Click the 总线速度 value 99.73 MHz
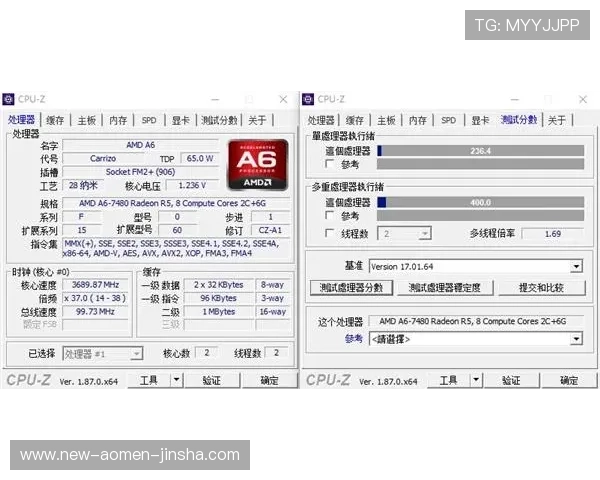 tap(95, 312)
